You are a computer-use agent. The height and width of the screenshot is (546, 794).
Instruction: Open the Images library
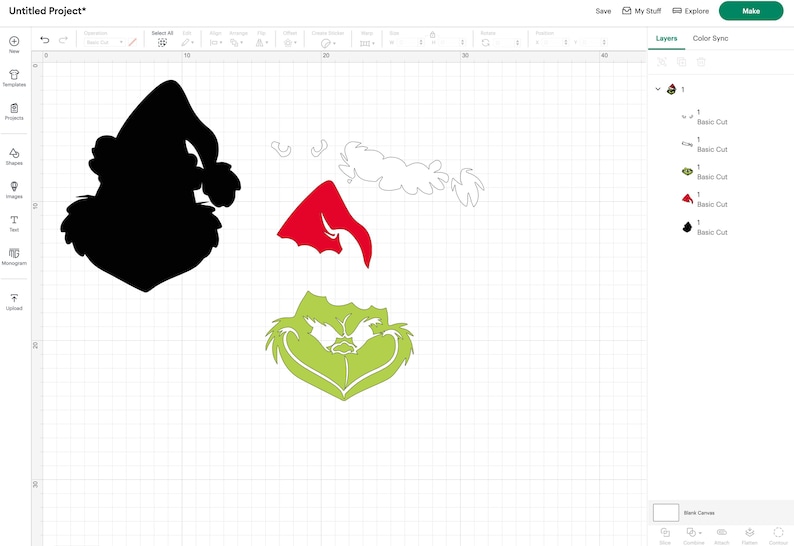[14, 190]
